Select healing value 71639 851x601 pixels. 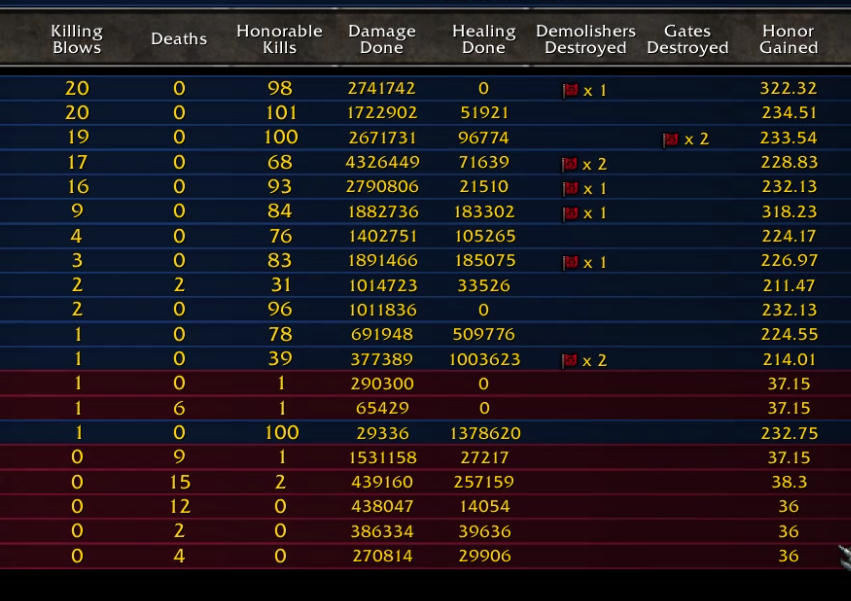484,162
